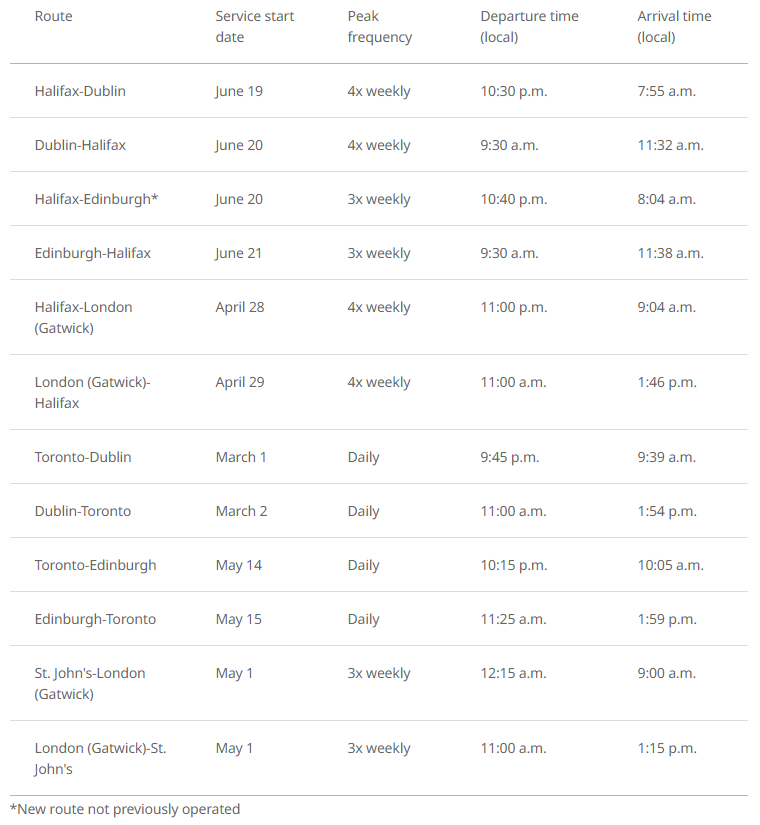The height and width of the screenshot is (825, 760).
Task: Click the Arrival time (local) header
Action: pyautogui.click(x=674, y=27)
